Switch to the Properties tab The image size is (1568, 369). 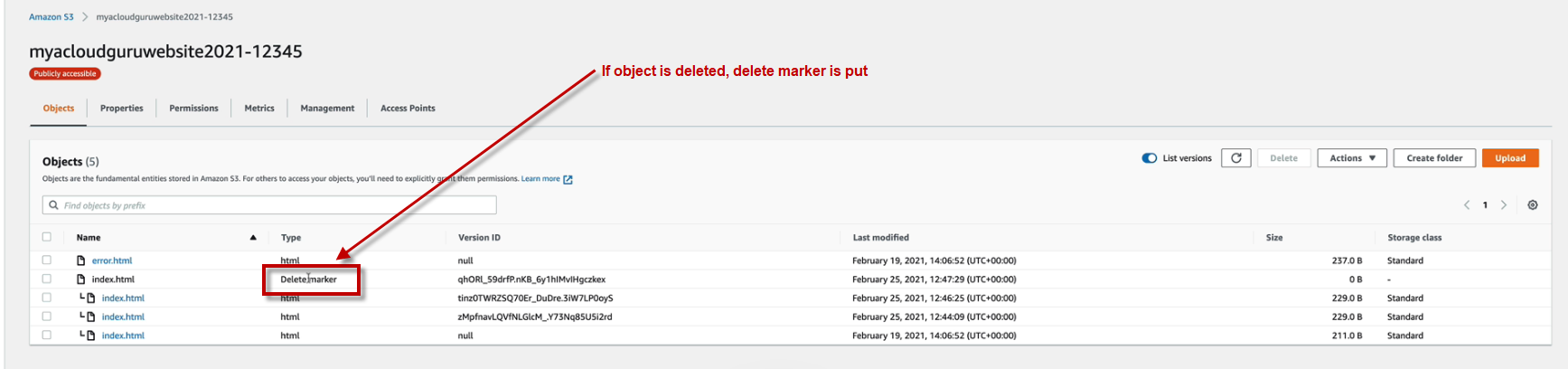pos(122,109)
